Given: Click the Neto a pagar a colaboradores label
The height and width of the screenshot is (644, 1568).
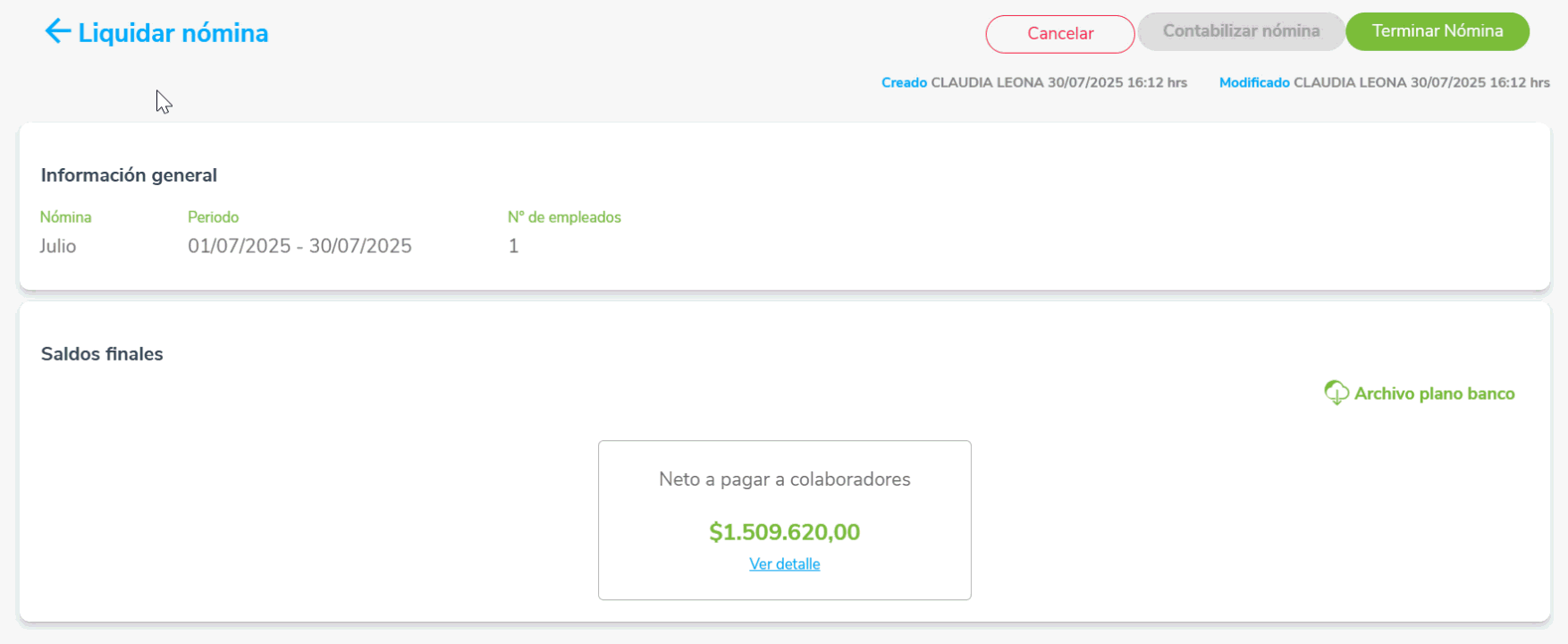Looking at the screenshot, I should [x=784, y=479].
